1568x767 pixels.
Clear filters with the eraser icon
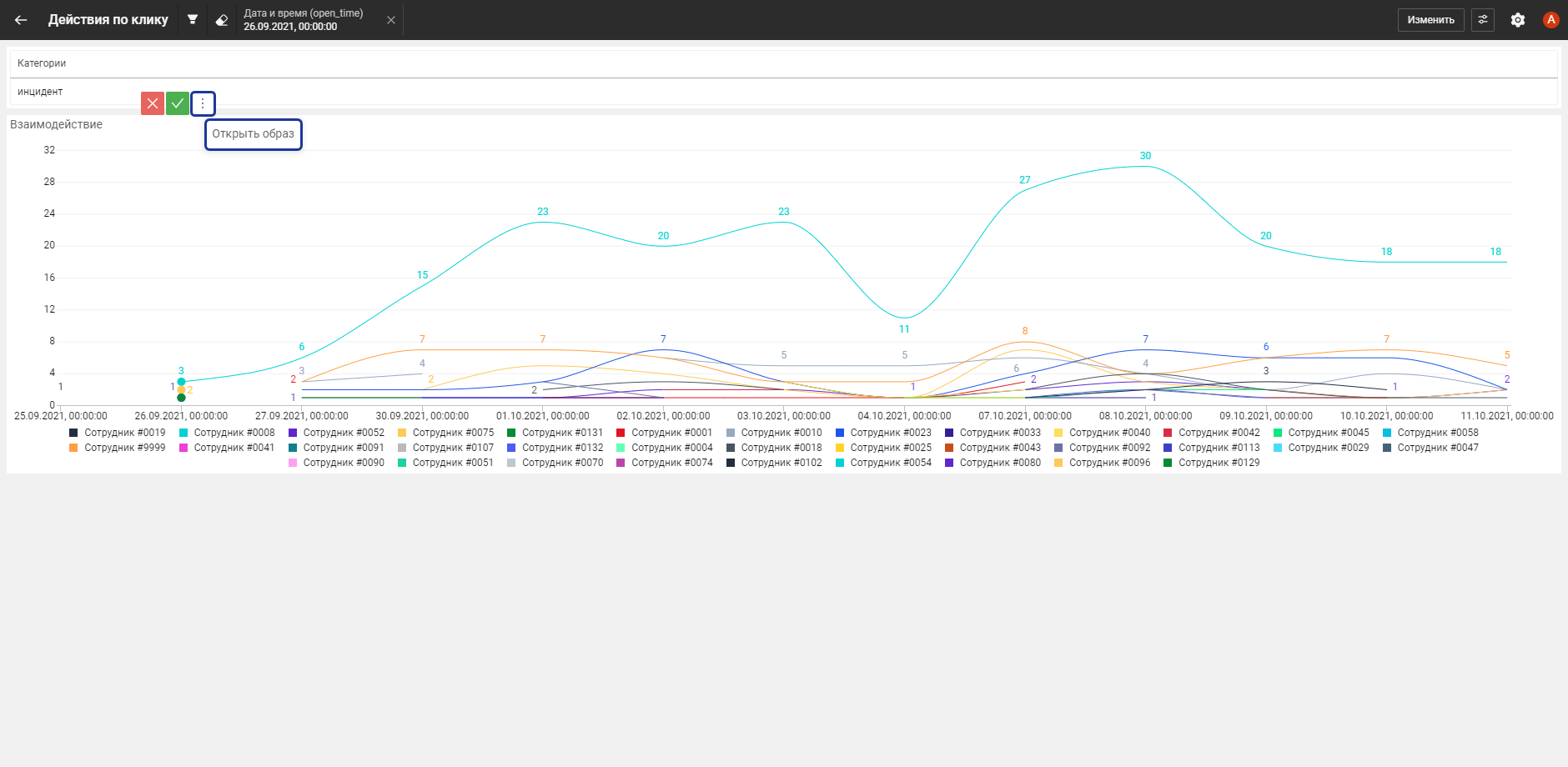pos(222,20)
